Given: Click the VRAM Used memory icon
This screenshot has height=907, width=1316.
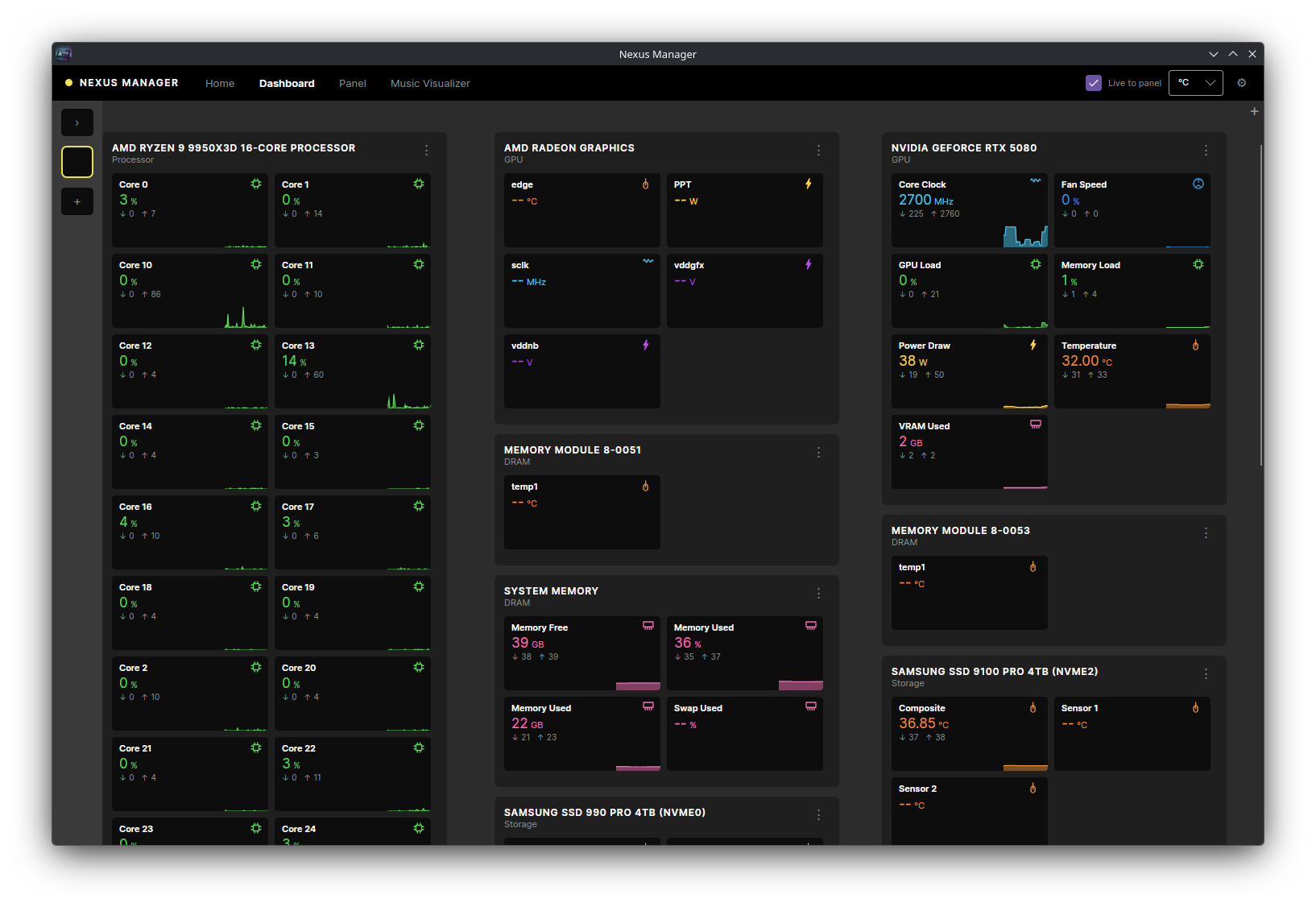Looking at the screenshot, I should click(1036, 425).
